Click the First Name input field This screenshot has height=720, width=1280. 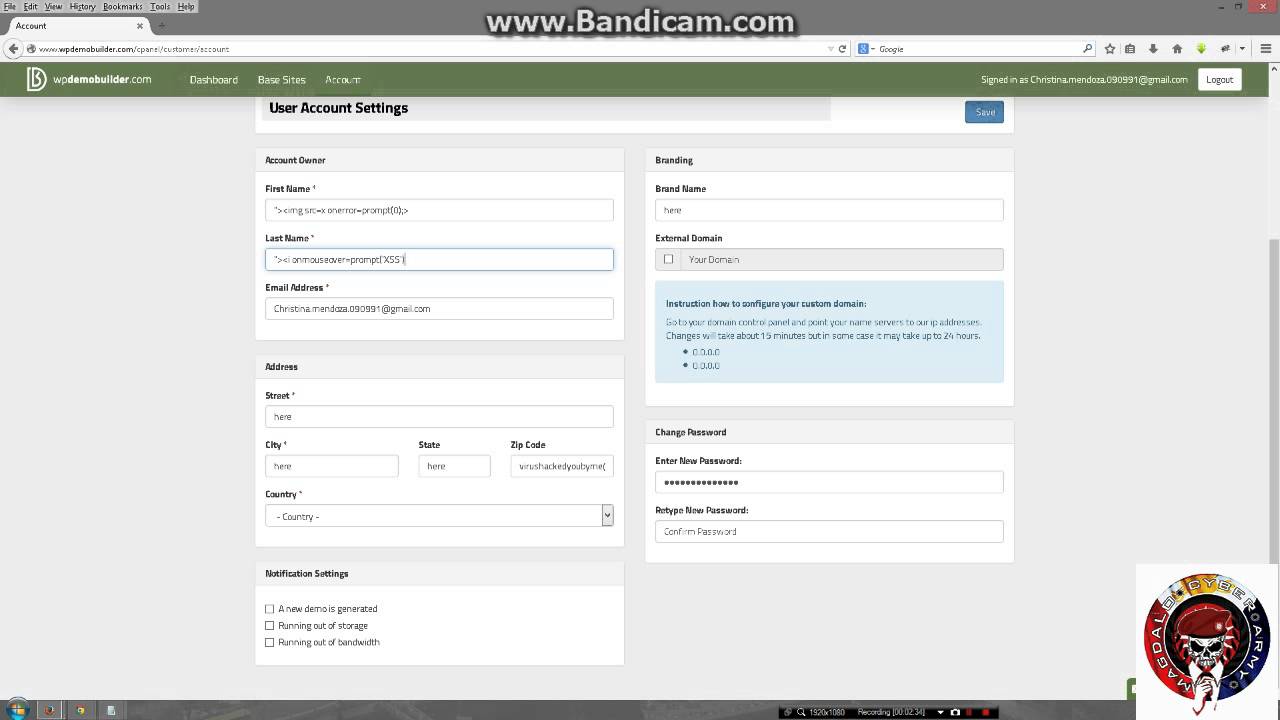tap(439, 210)
